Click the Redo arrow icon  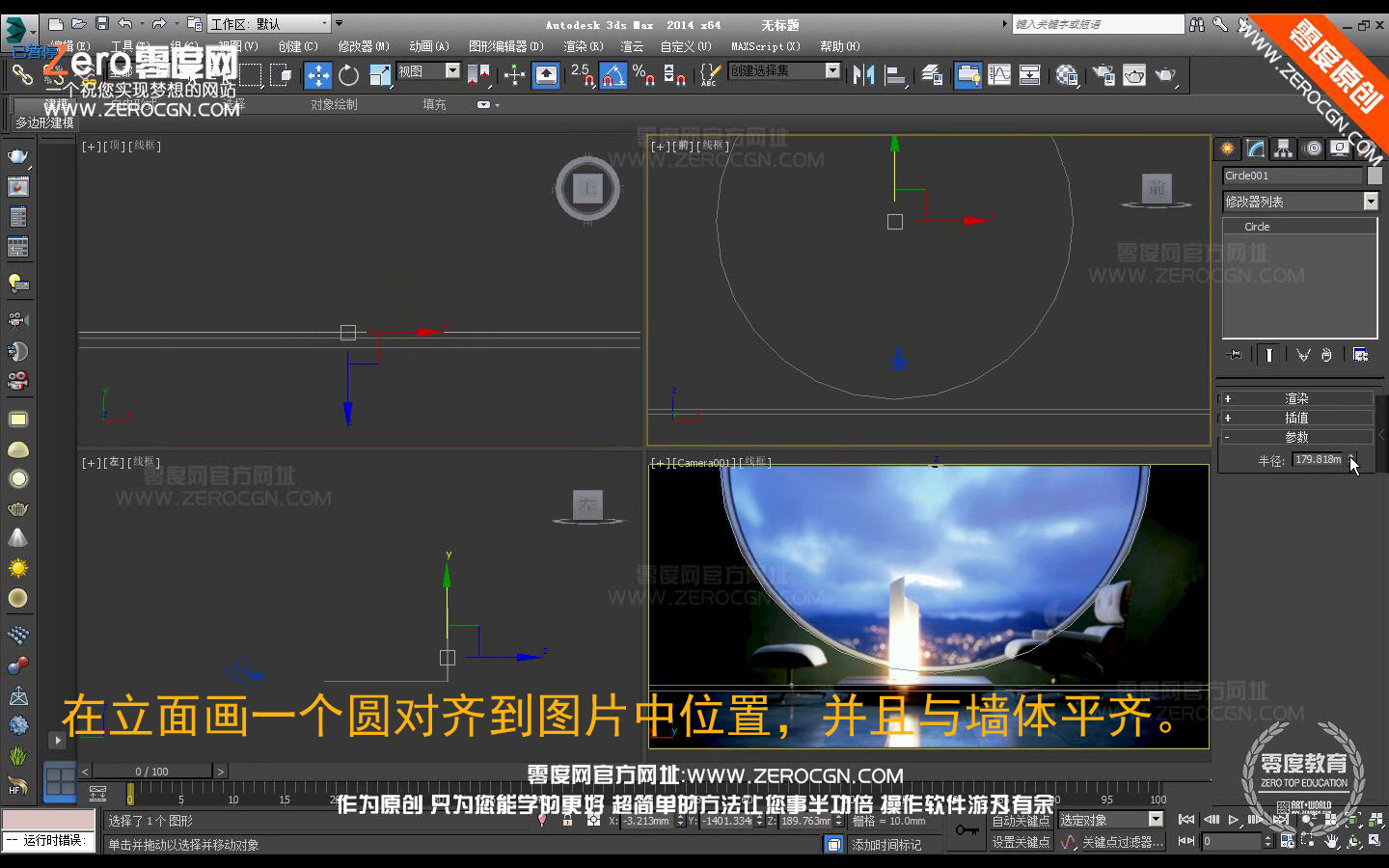(159, 24)
